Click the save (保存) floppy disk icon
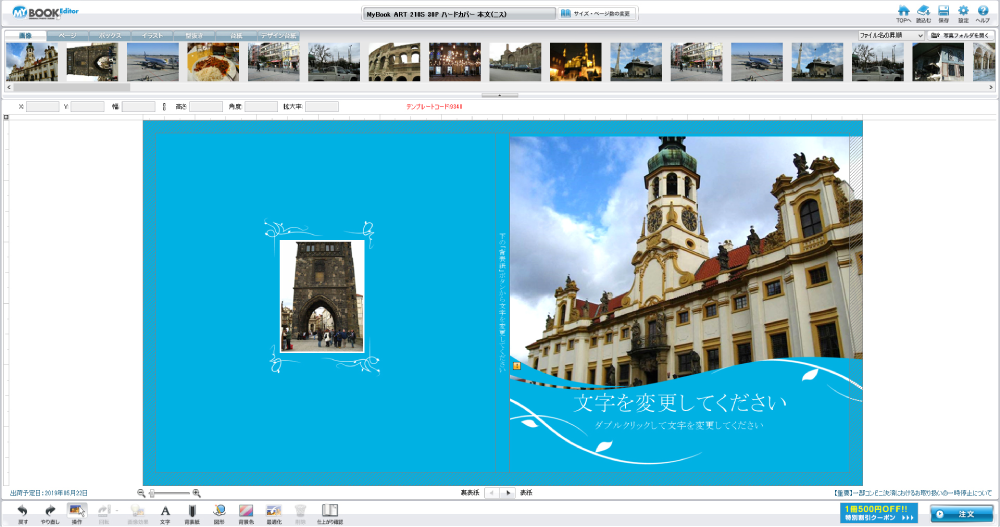1000x527 pixels. 943,11
